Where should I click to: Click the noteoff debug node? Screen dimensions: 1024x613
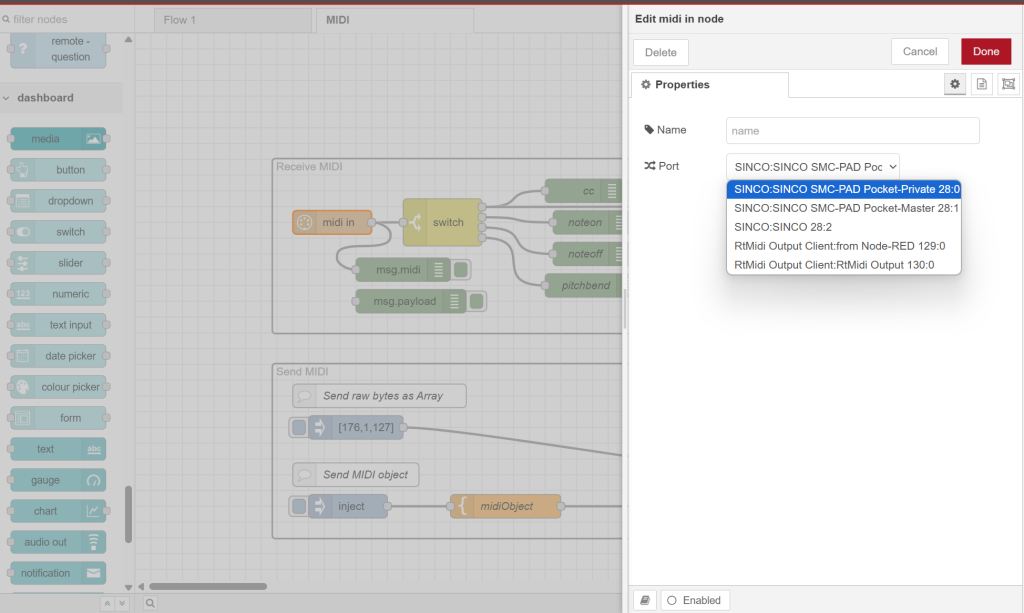click(587, 253)
